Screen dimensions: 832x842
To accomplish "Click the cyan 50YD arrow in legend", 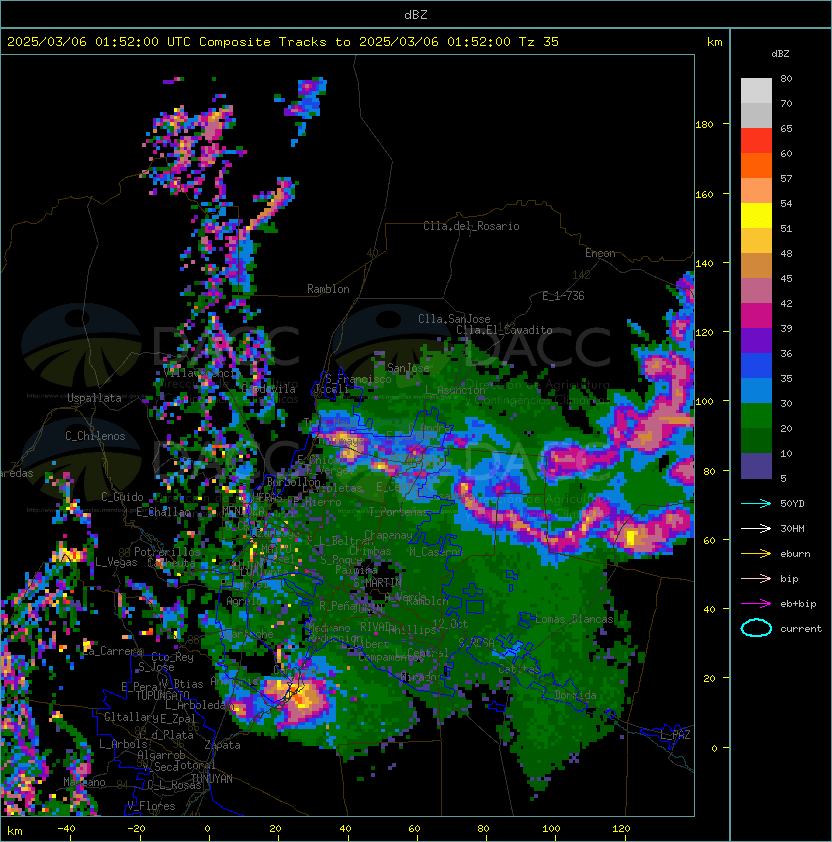I will [756, 503].
